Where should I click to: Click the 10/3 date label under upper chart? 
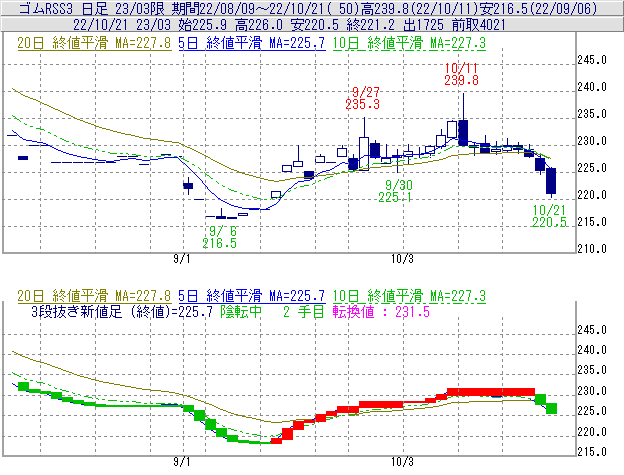point(402,259)
